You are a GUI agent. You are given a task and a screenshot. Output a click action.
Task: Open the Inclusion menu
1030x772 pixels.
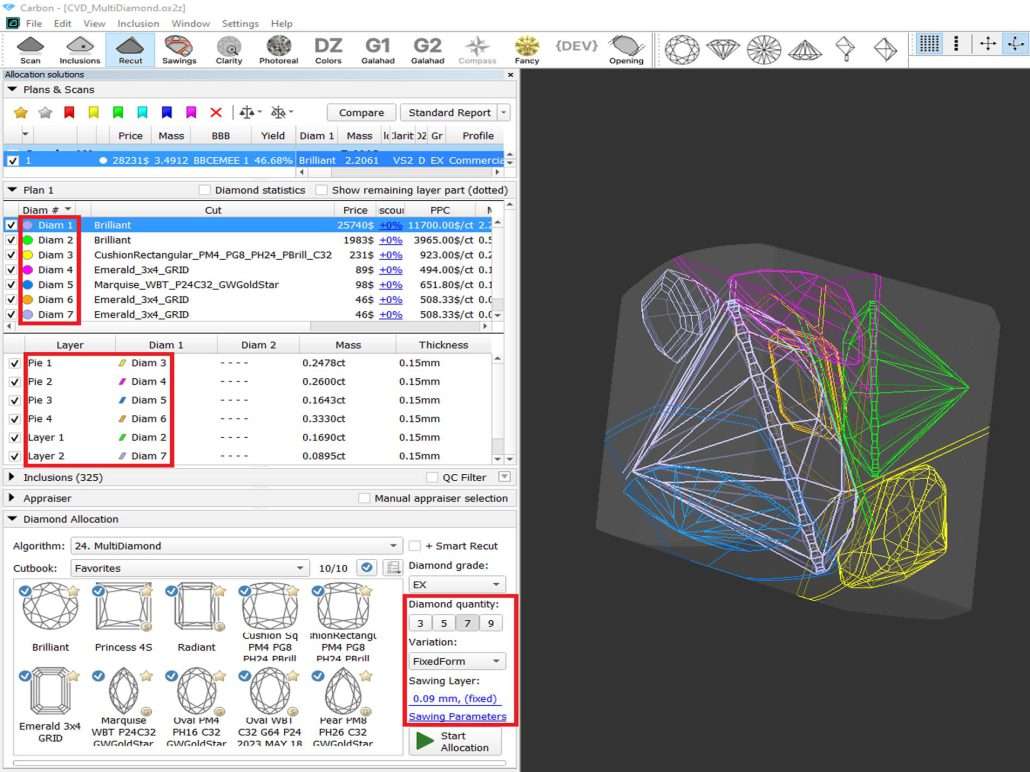138,23
